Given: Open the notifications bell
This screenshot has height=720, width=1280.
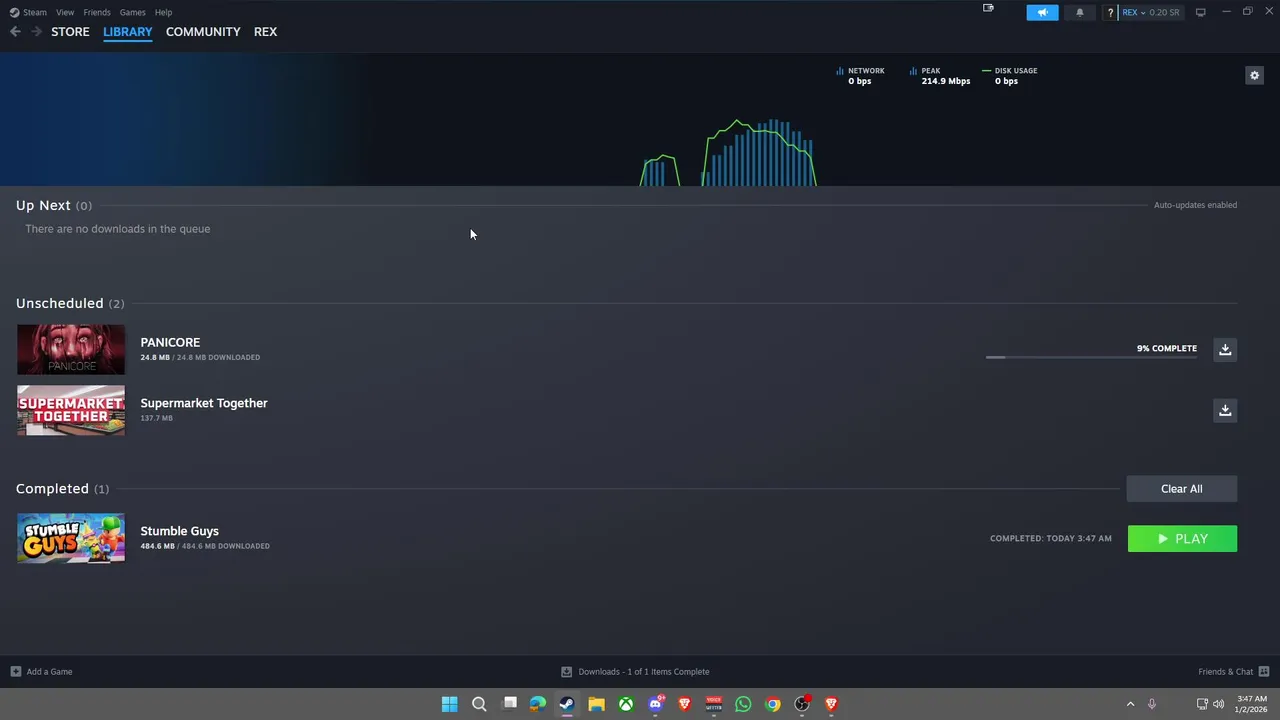Looking at the screenshot, I should click(1079, 12).
